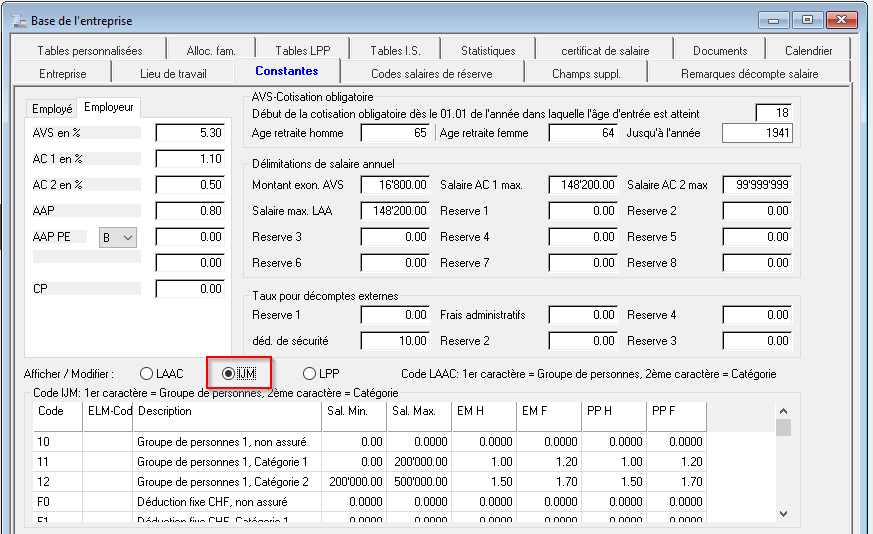This screenshot has height=534, width=873.
Task: Click the AC 2 en % input field
Action: click(x=190, y=185)
